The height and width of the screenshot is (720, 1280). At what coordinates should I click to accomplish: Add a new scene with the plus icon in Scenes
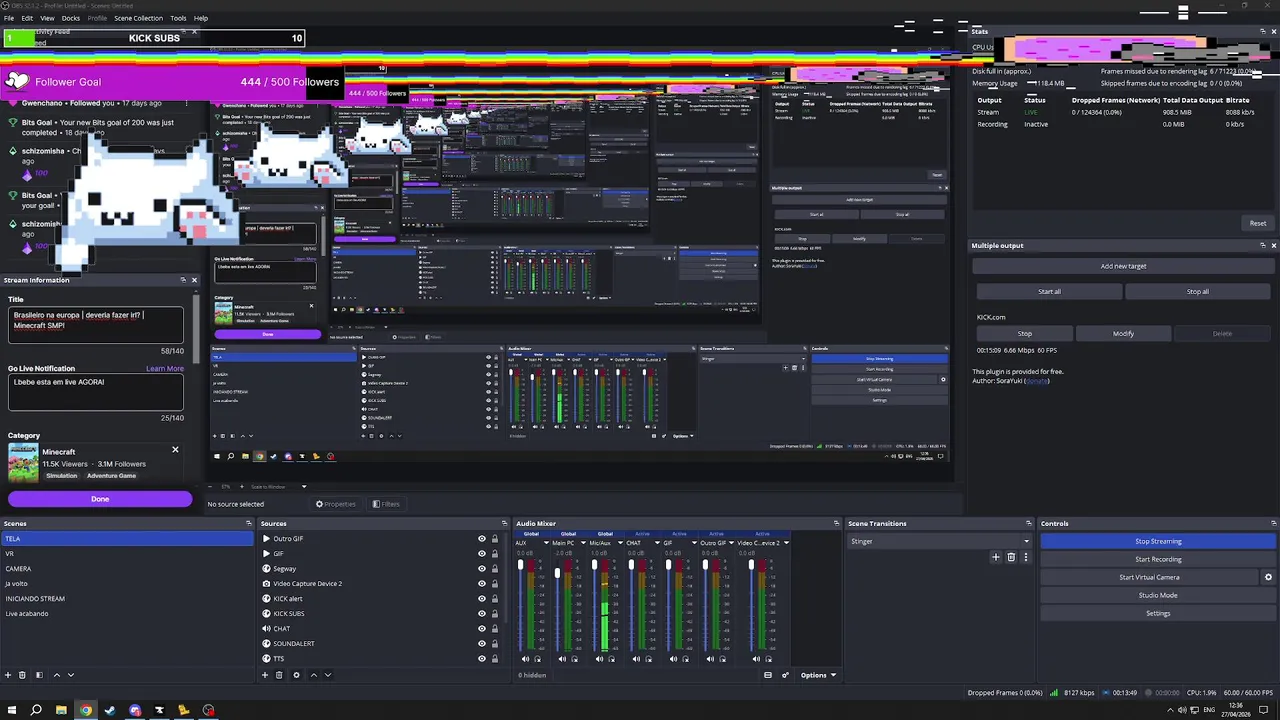pyautogui.click(x=8, y=675)
